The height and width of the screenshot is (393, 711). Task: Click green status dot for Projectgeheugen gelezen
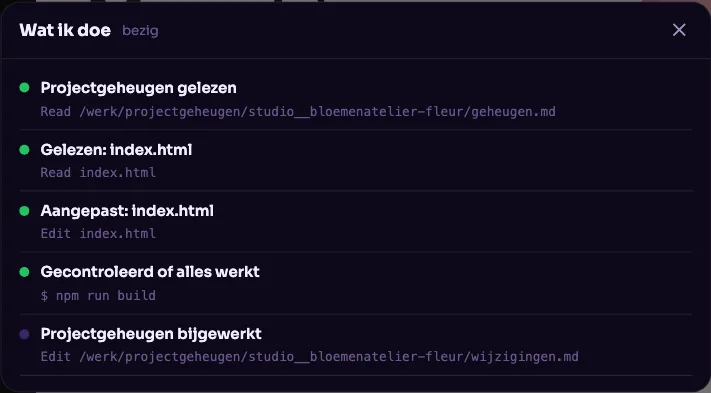click(24, 87)
